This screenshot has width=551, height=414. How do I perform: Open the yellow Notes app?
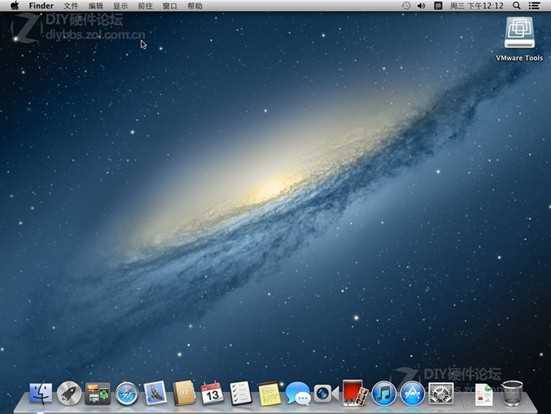pos(269,394)
